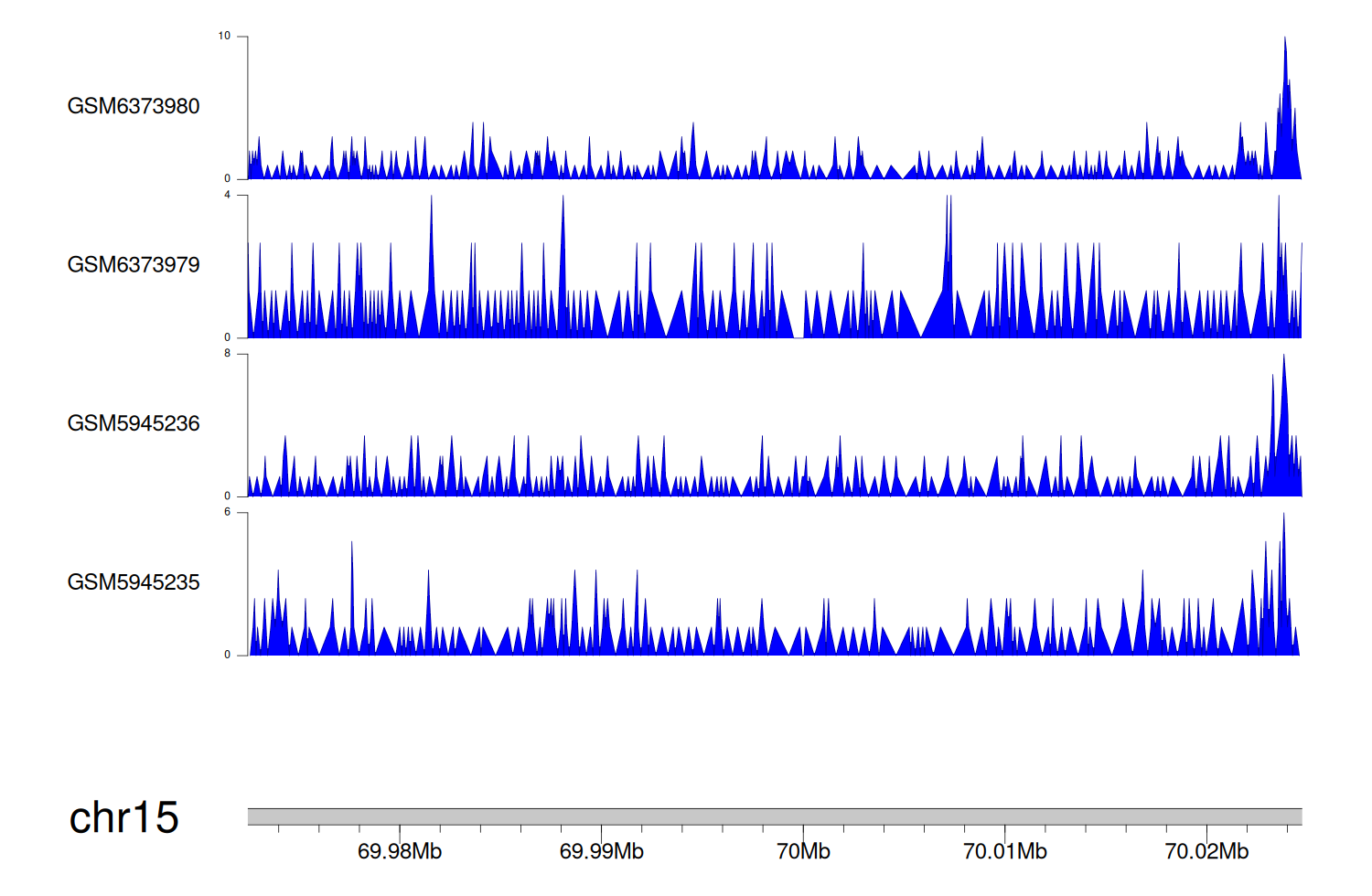
Task: Select the 69.99Mb axis tick label
Action: 601,851
